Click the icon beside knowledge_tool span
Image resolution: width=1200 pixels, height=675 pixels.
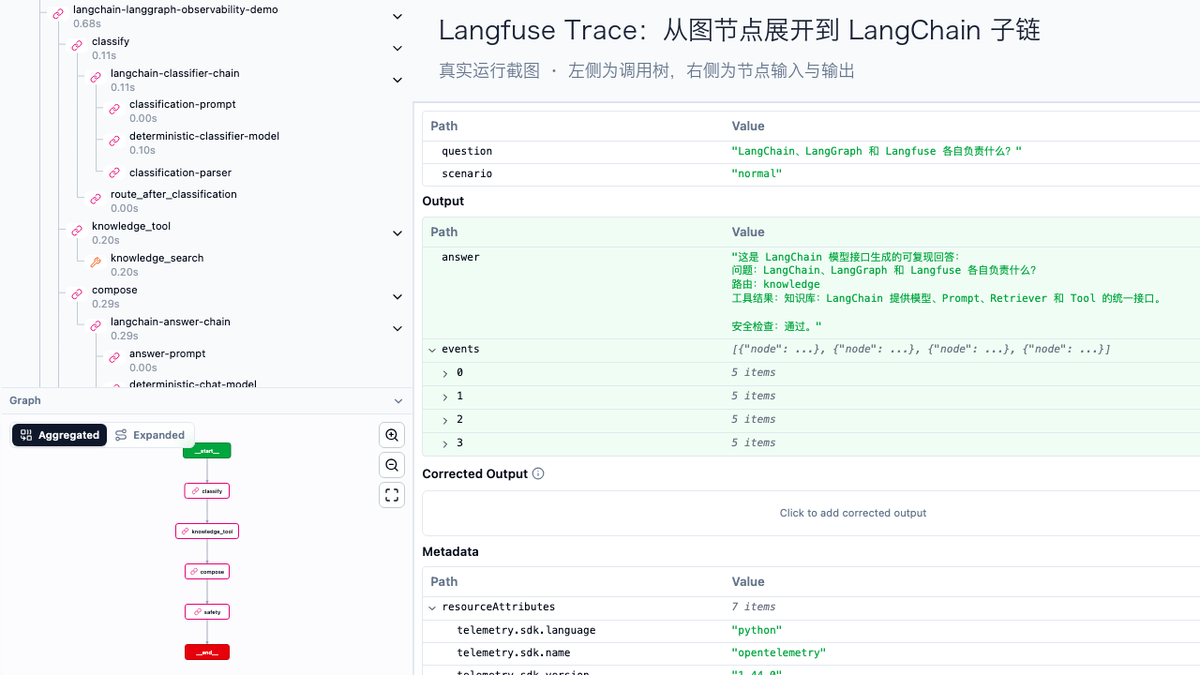pyautogui.click(x=77, y=232)
